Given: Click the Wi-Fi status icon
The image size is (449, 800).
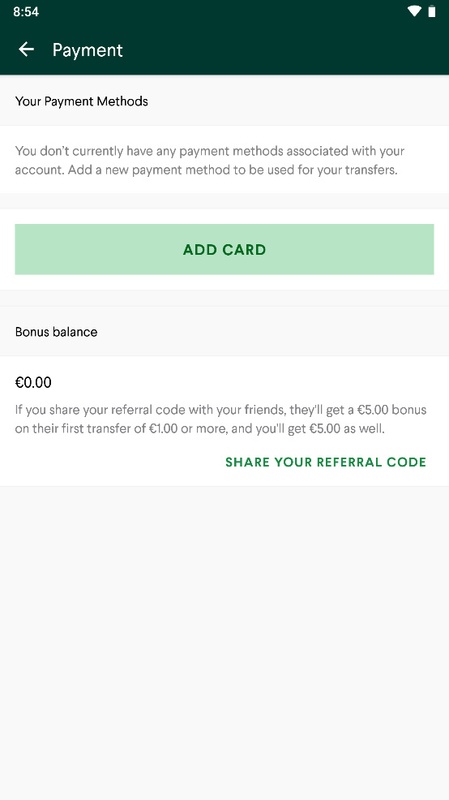Looking at the screenshot, I should pyautogui.click(x=414, y=11).
